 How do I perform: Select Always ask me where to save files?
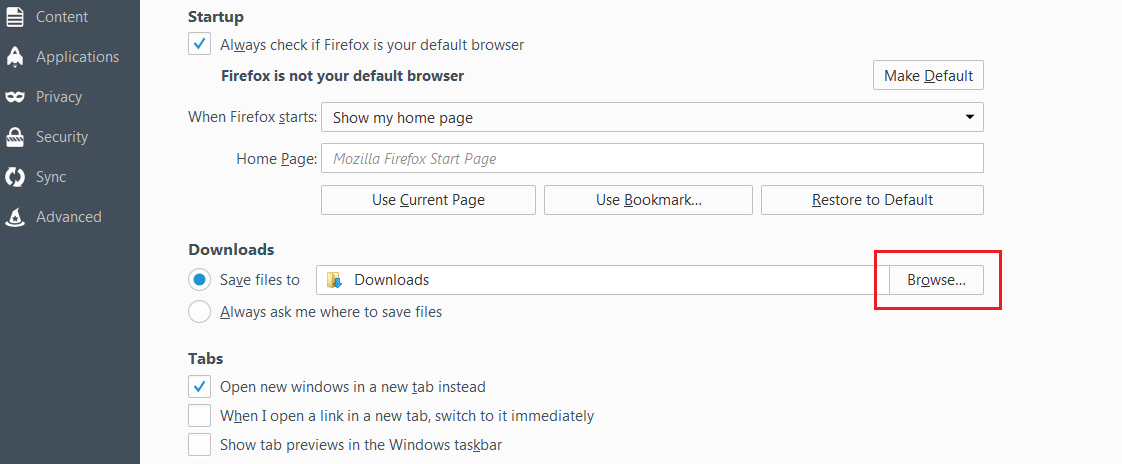200,312
